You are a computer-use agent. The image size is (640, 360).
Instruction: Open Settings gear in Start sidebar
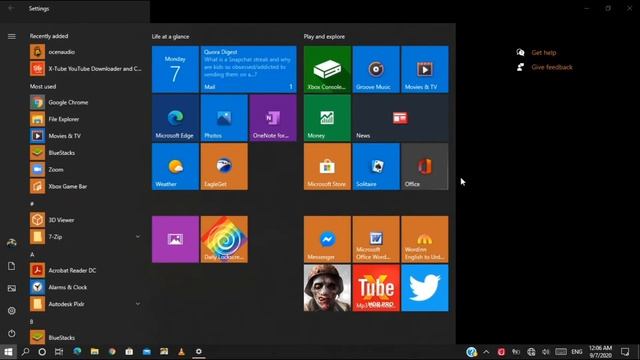coord(11,311)
